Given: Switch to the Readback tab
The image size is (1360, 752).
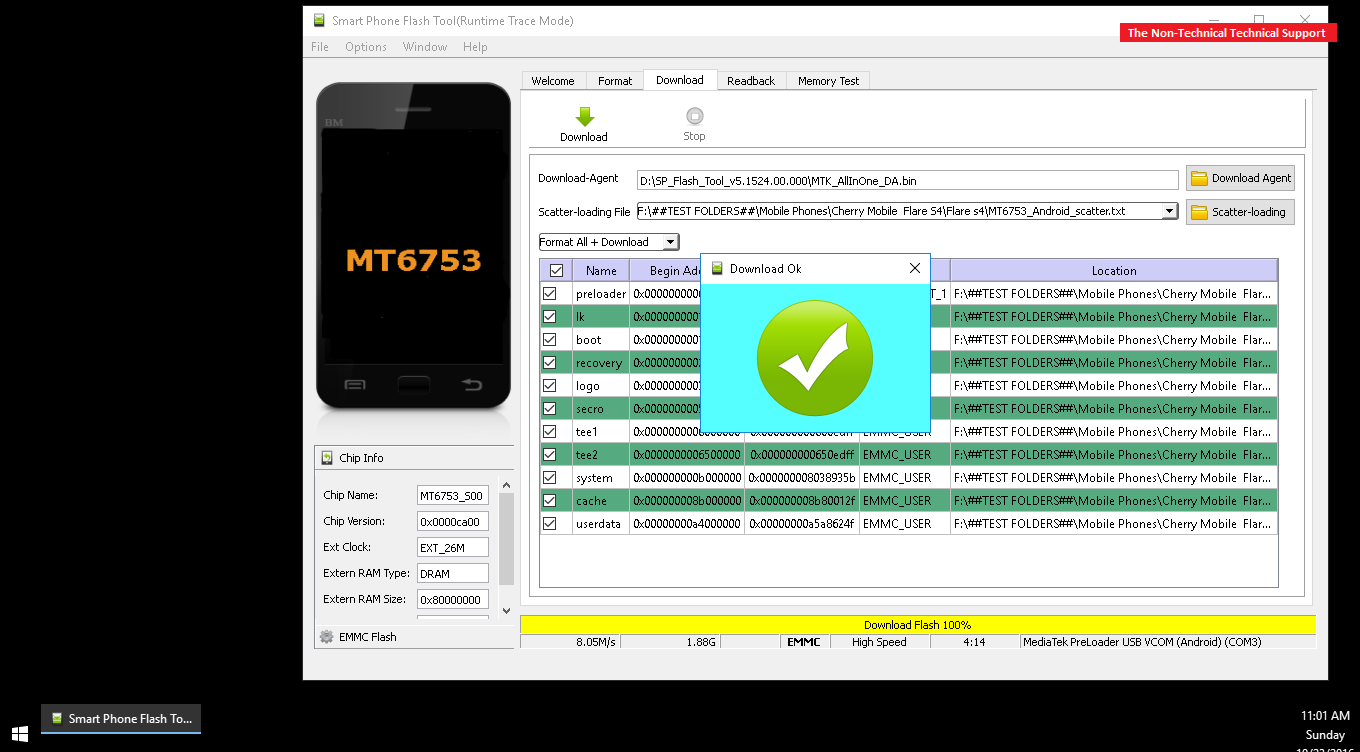Looking at the screenshot, I should pyautogui.click(x=751, y=81).
